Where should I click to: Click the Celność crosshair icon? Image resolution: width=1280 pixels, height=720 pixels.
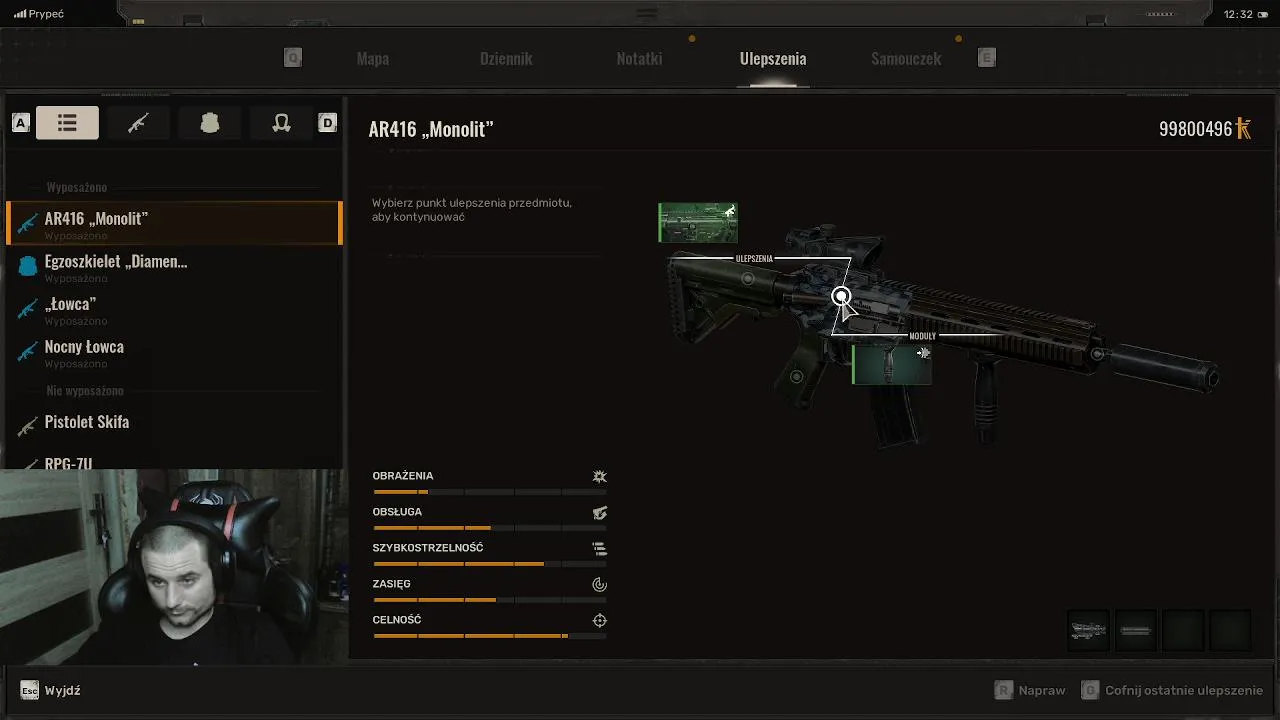click(x=599, y=621)
